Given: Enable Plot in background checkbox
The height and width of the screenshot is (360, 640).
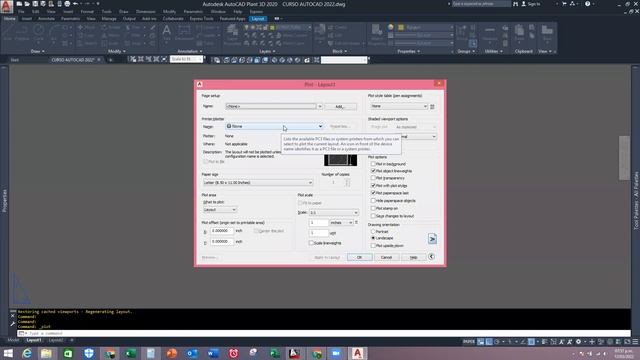Looking at the screenshot, I should (373, 164).
